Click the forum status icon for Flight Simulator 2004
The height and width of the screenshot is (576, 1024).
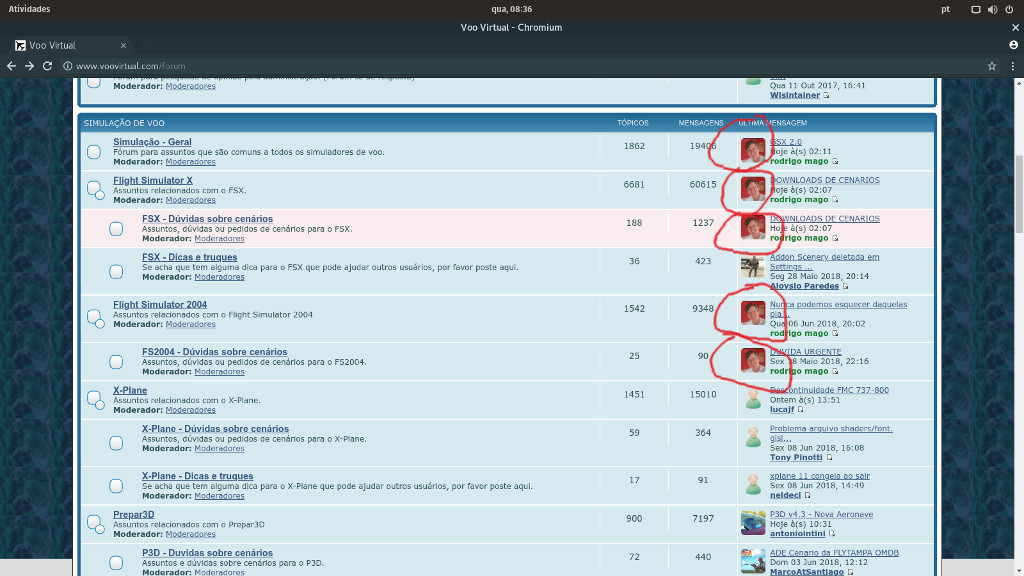[x=95, y=318]
